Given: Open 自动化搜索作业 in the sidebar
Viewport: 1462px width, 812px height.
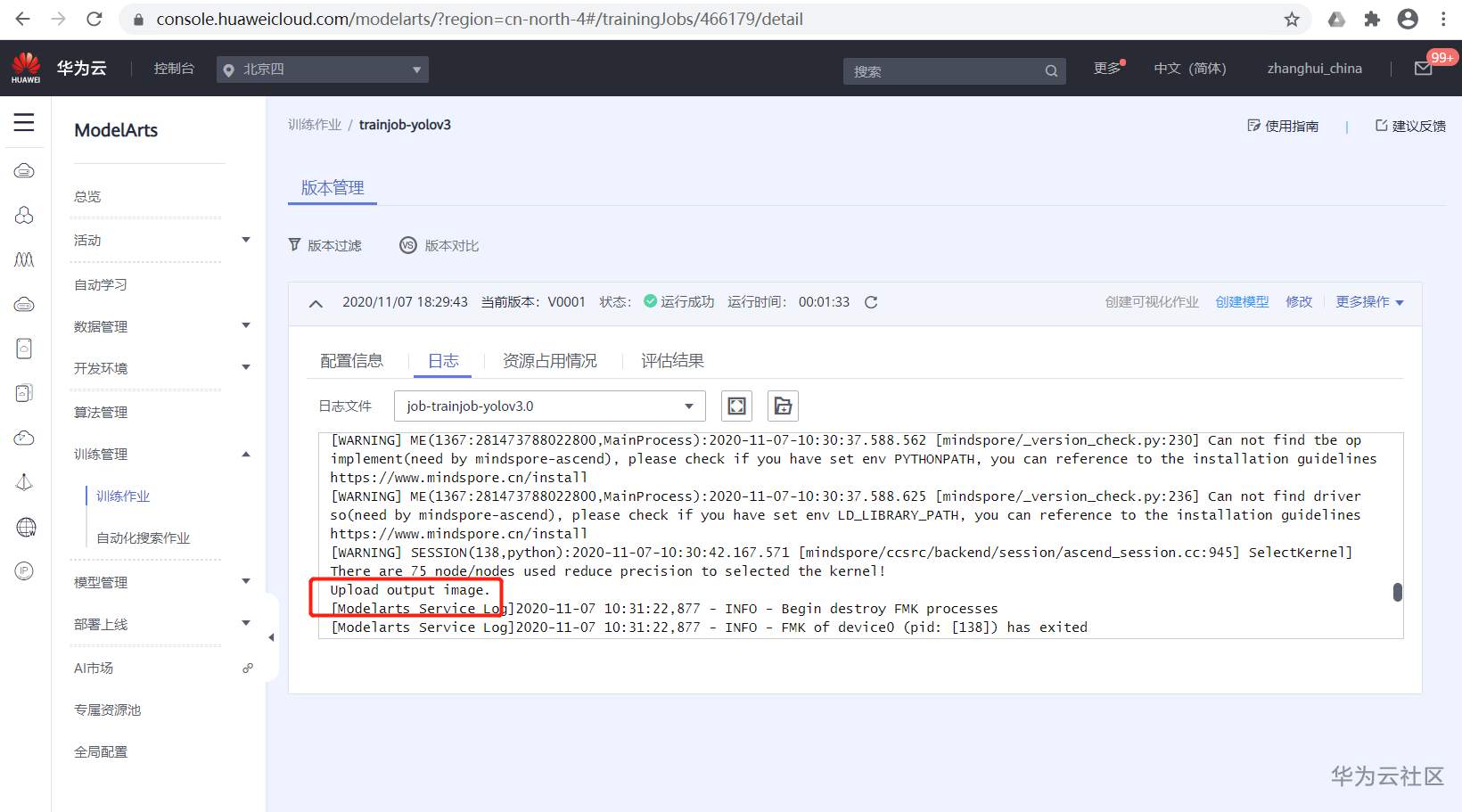Looking at the screenshot, I should click(144, 537).
